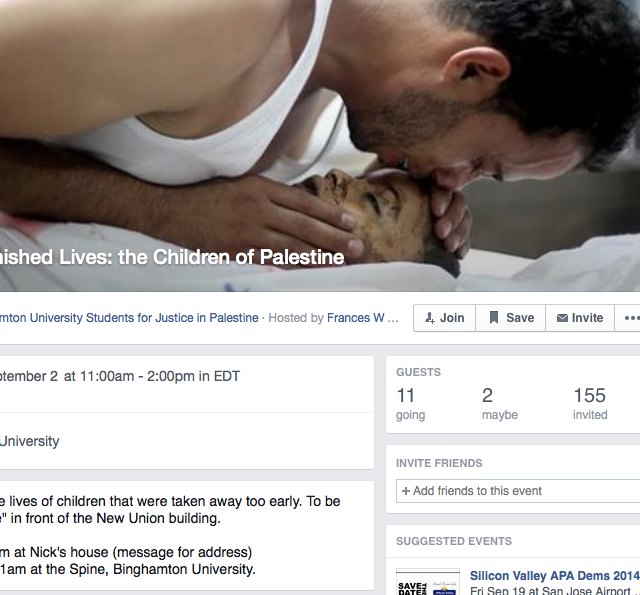Open host Frances W profile link
This screenshot has width=640, height=595.
(x=356, y=318)
